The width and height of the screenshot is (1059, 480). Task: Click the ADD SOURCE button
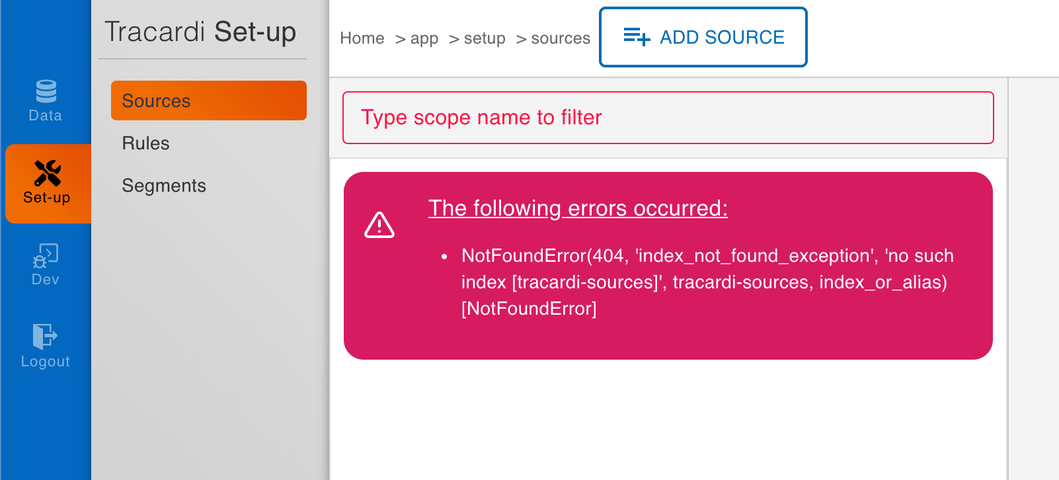[703, 37]
